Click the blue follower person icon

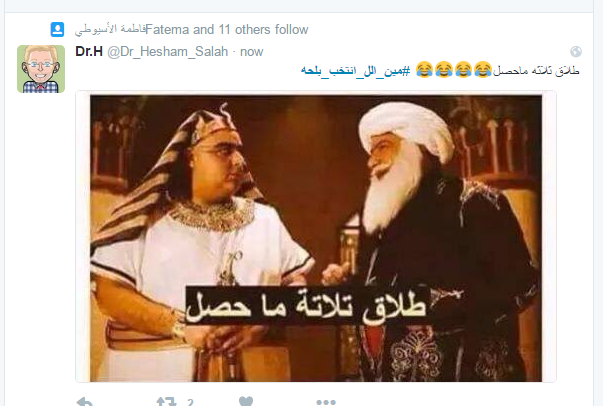57,30
